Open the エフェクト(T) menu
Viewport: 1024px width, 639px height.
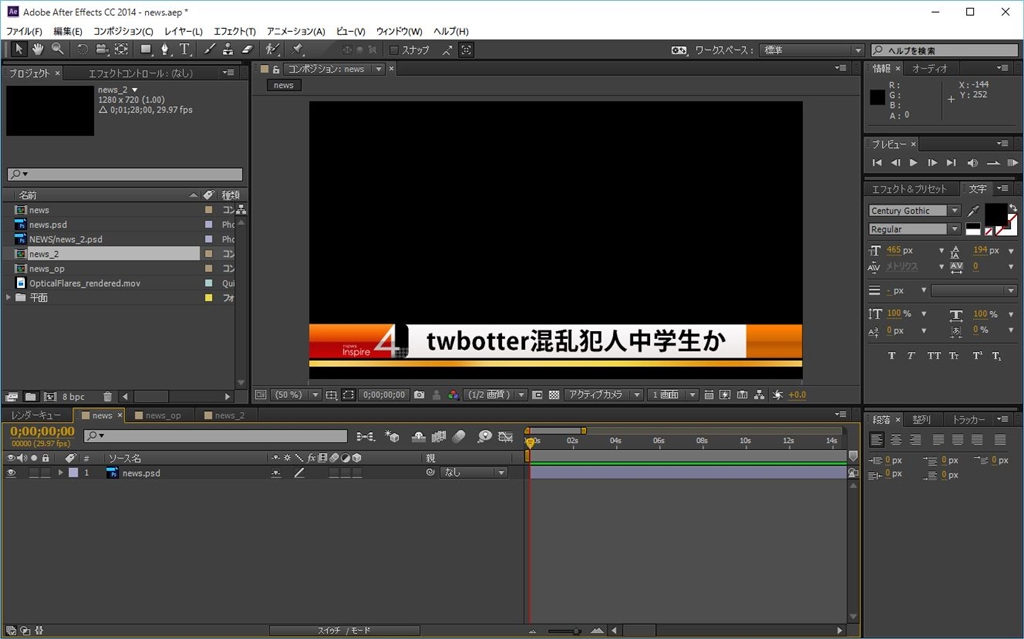(x=235, y=31)
